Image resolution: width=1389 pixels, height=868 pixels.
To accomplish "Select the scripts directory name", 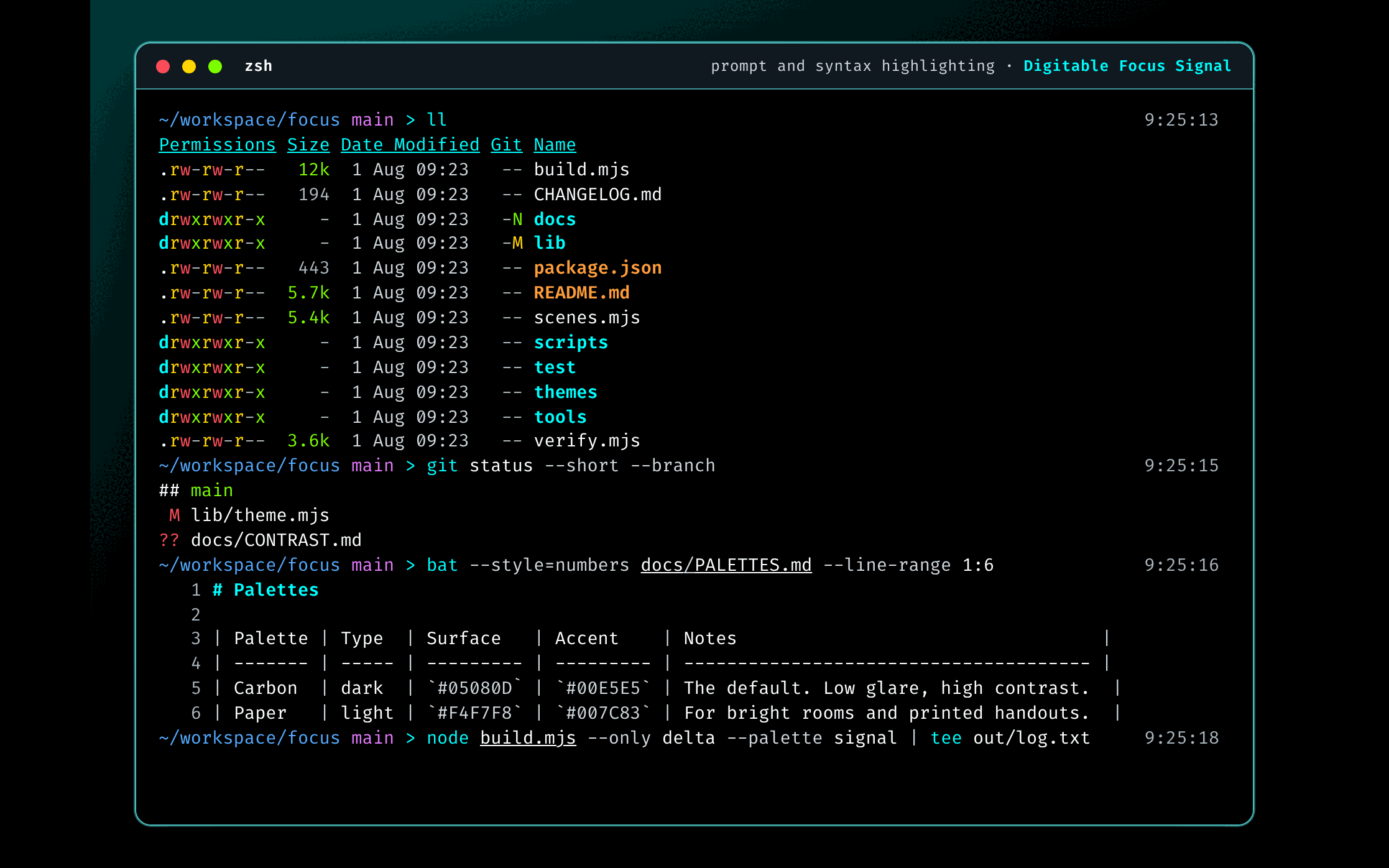I will tap(571, 343).
